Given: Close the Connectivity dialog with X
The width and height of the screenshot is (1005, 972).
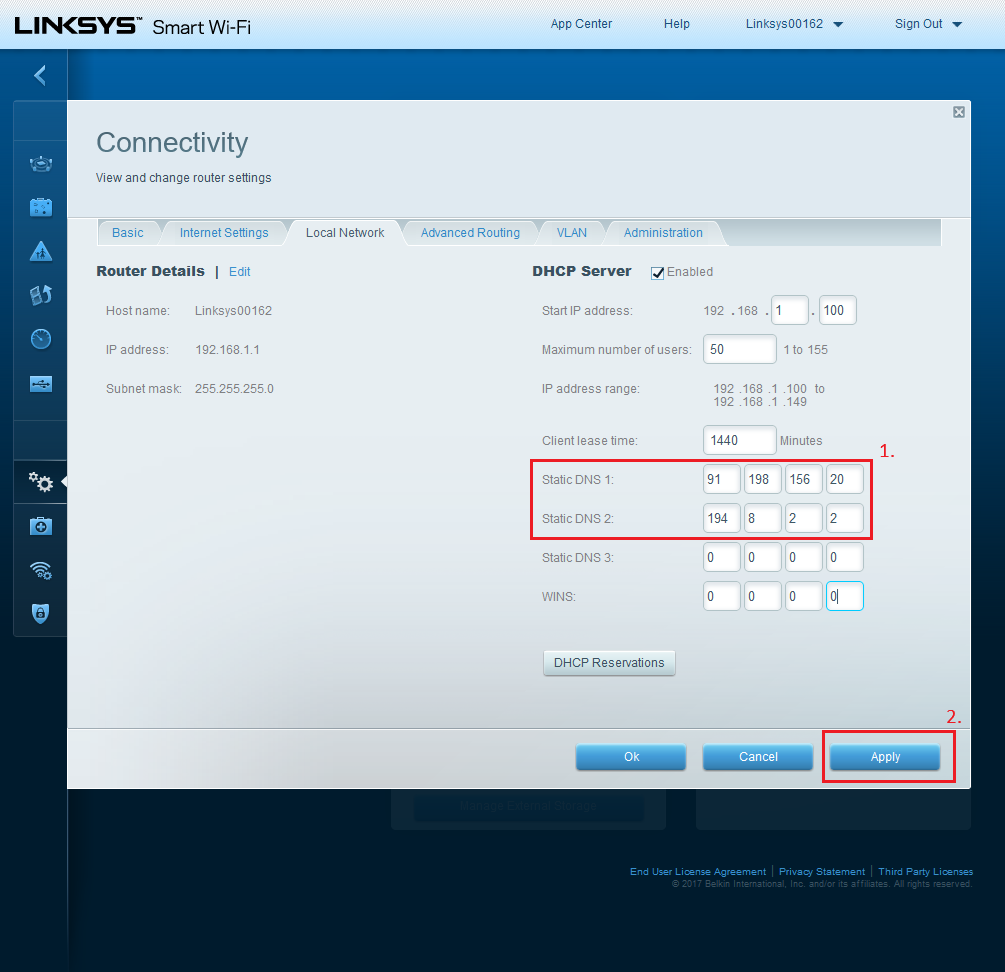Looking at the screenshot, I should pyautogui.click(x=958, y=112).
